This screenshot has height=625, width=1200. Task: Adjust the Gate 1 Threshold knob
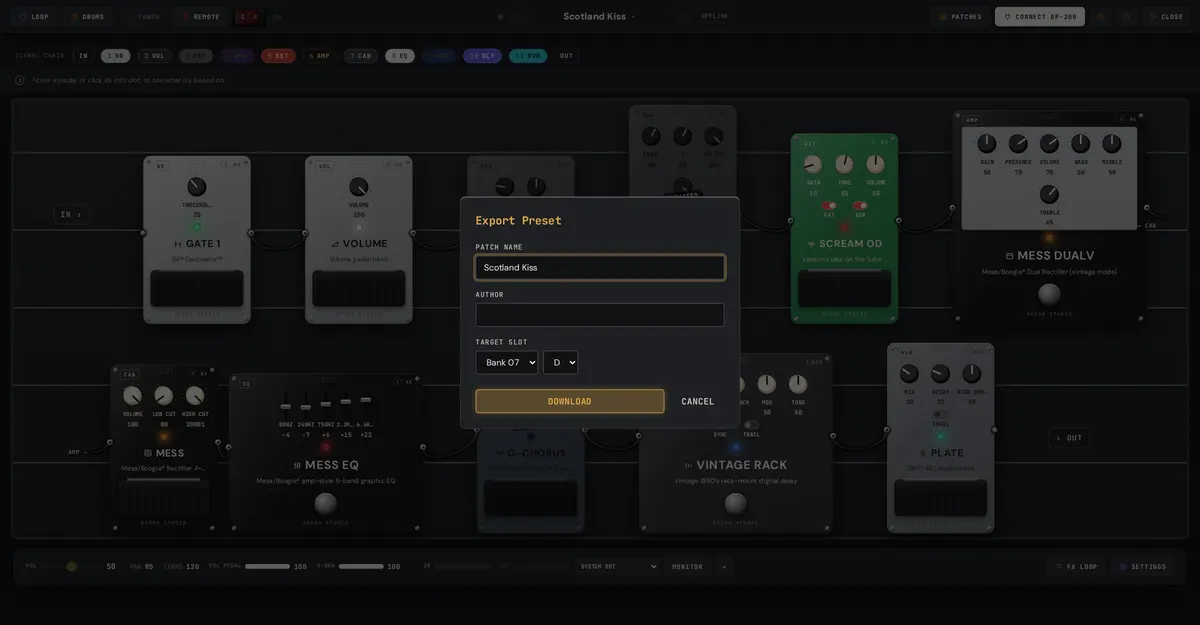click(x=196, y=187)
